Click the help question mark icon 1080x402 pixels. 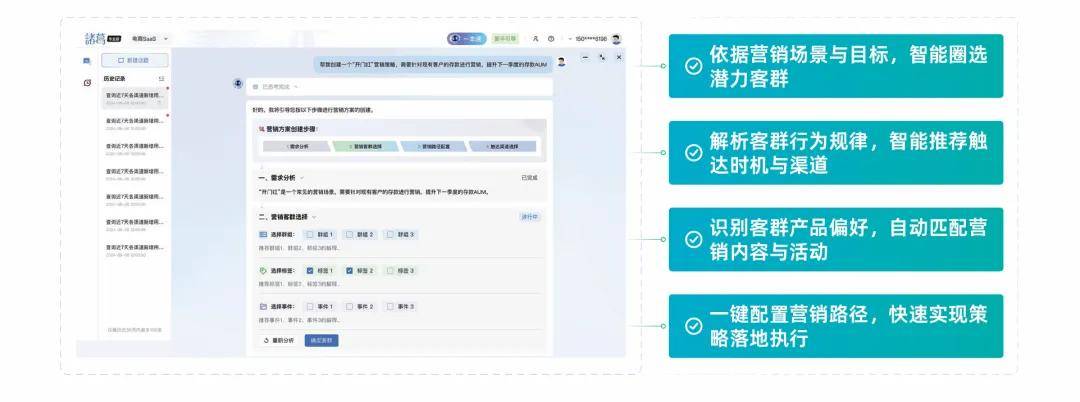pyautogui.click(x=551, y=39)
